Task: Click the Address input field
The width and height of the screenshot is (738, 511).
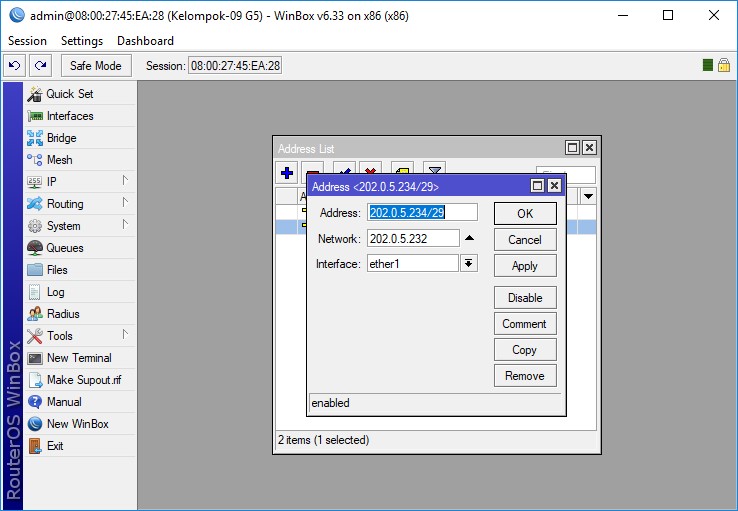Action: (422, 212)
